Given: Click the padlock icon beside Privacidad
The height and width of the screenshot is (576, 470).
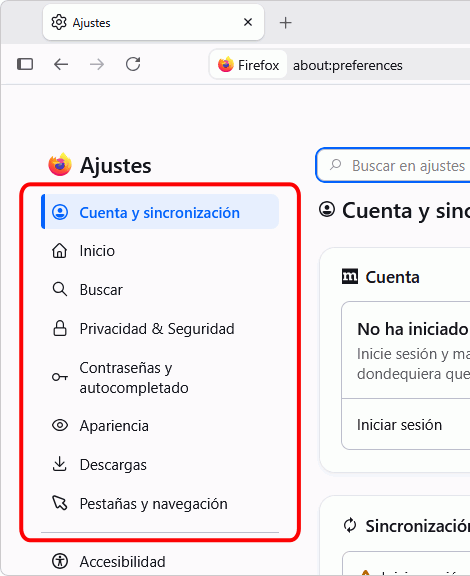Looking at the screenshot, I should 60,328.
